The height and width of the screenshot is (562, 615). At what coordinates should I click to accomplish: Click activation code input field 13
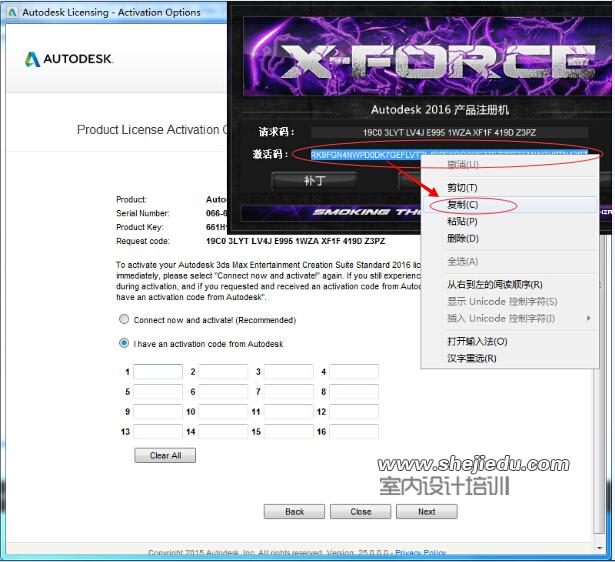(158, 431)
